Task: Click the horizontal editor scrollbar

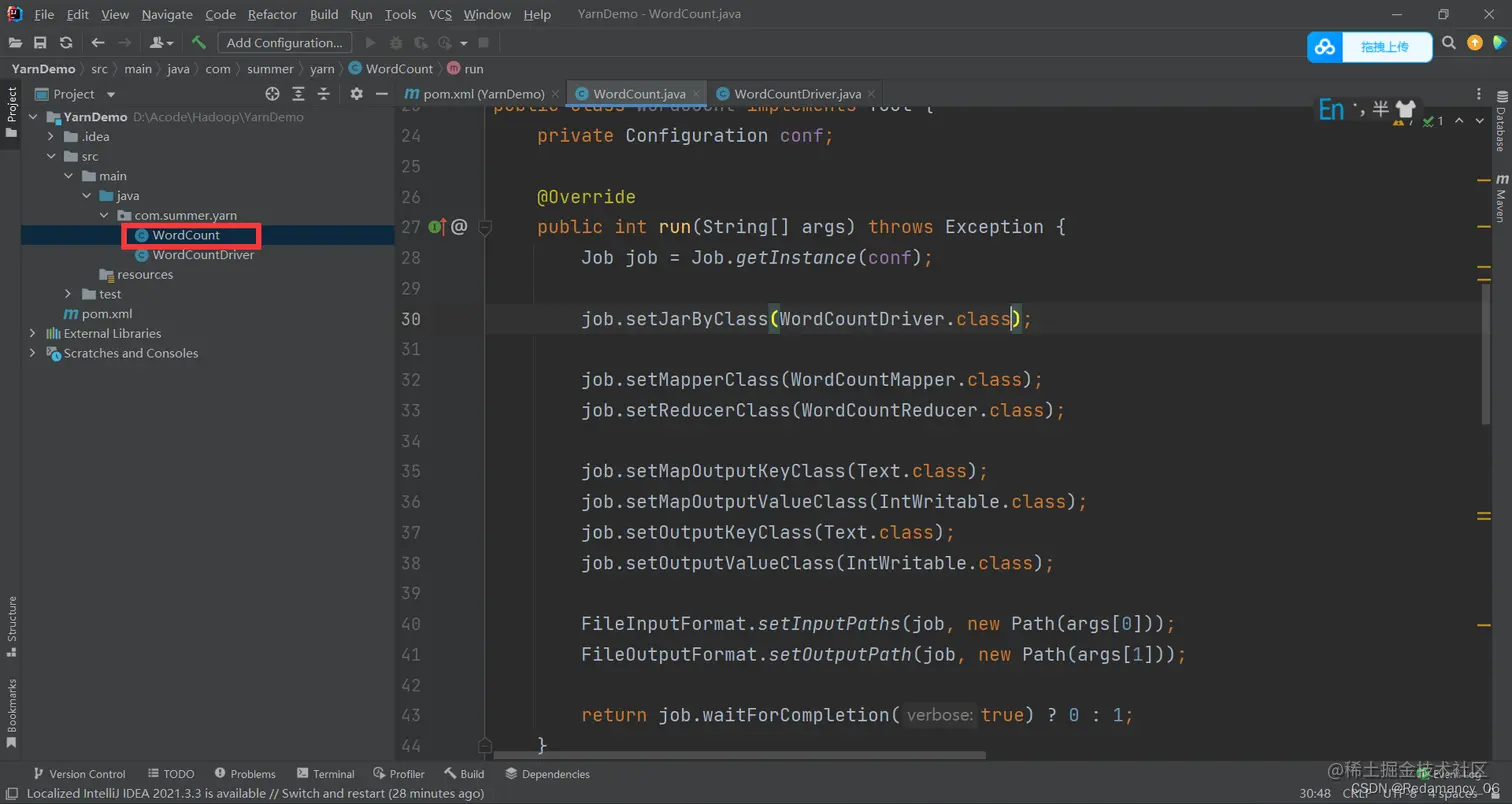Action: pyautogui.click(x=740, y=755)
